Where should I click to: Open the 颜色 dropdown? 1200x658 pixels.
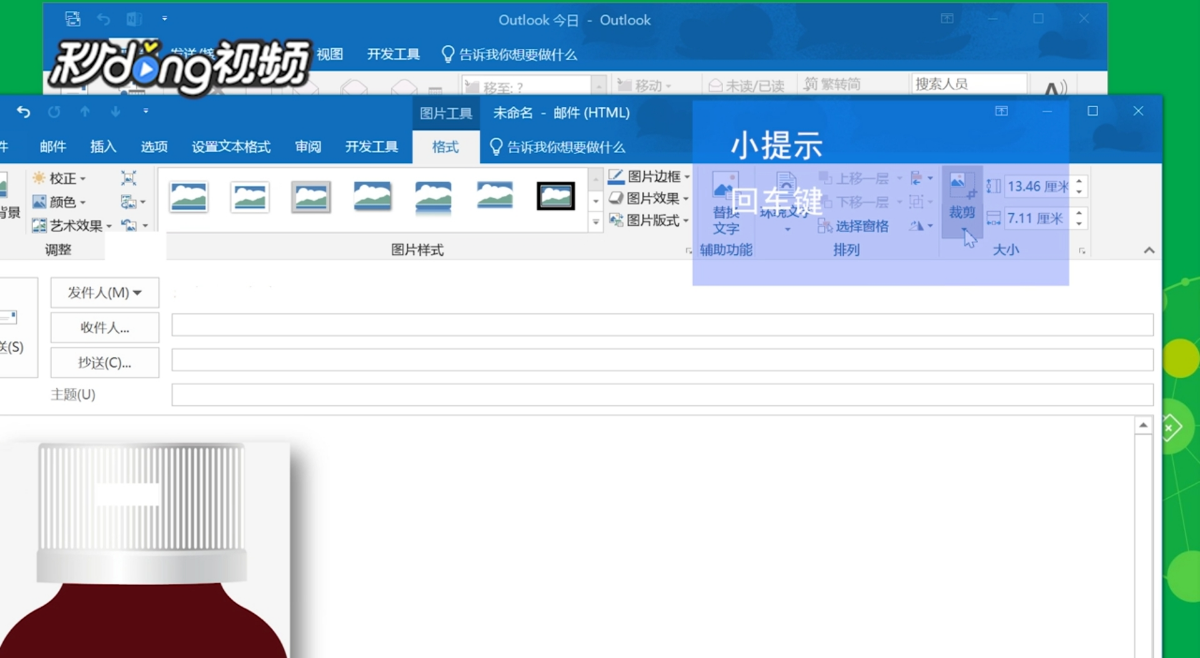[x=60, y=202]
